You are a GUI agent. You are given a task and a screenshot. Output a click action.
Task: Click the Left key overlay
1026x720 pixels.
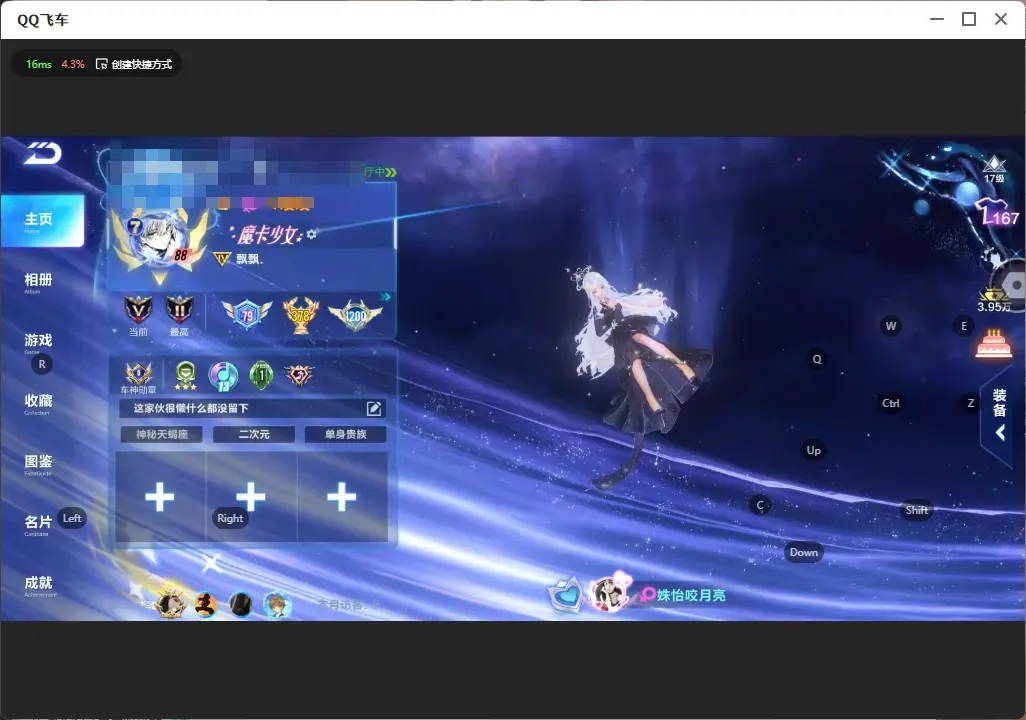tap(72, 518)
